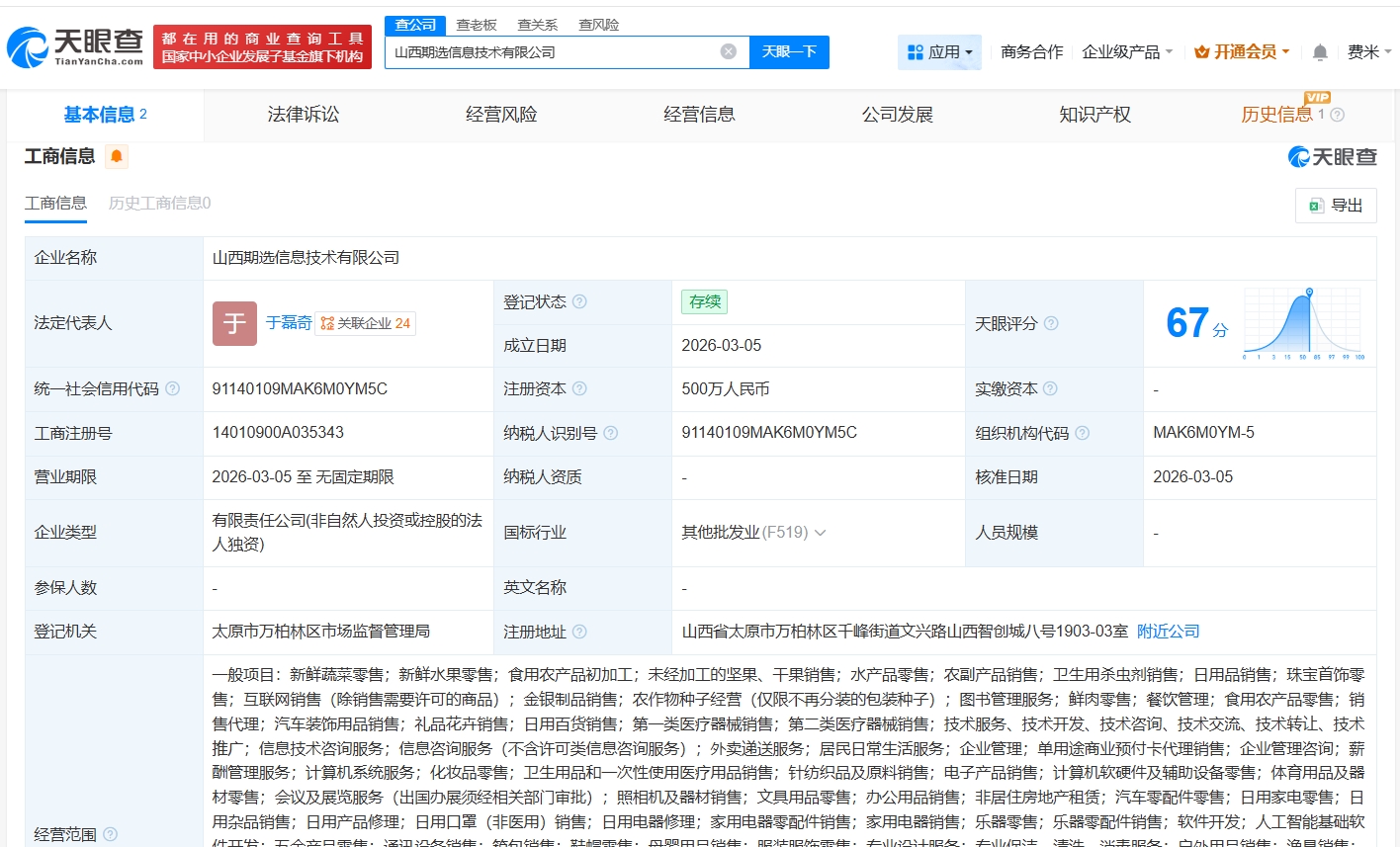
Task: Click the 天眼一下 search button
Action: point(789,51)
